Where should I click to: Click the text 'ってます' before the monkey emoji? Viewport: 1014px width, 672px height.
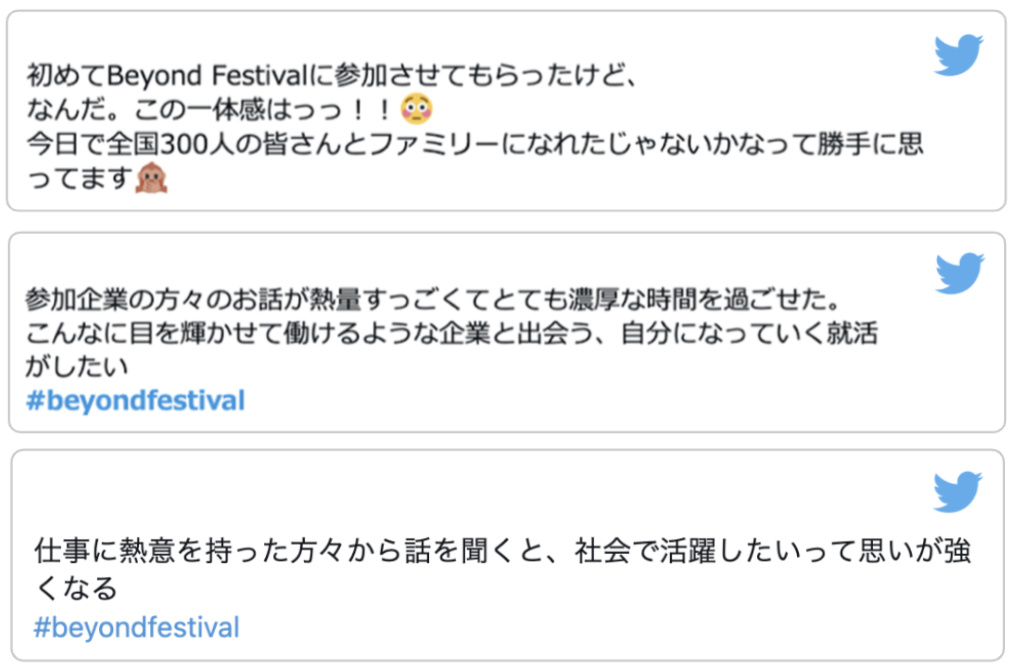pyautogui.click(x=78, y=180)
